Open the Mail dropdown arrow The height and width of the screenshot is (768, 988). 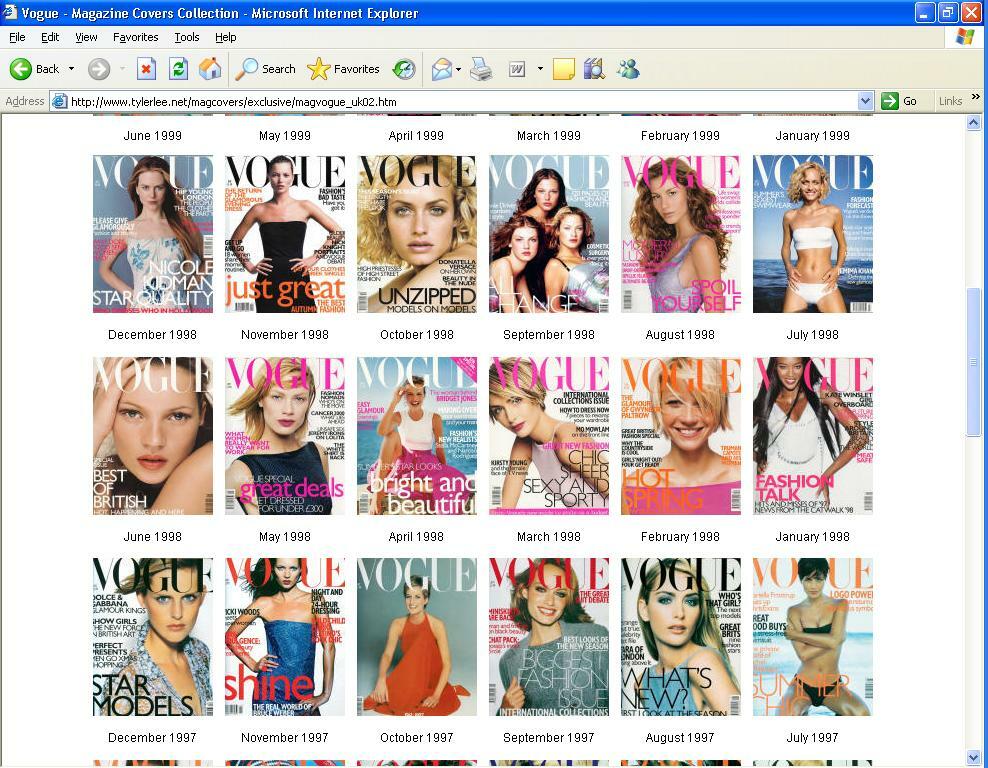click(x=458, y=69)
